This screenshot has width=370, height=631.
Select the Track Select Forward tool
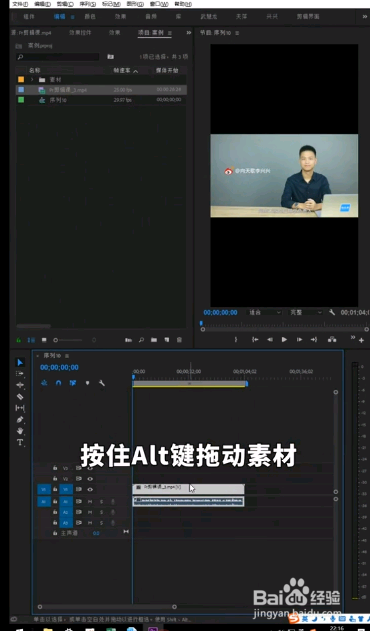tap(20, 373)
